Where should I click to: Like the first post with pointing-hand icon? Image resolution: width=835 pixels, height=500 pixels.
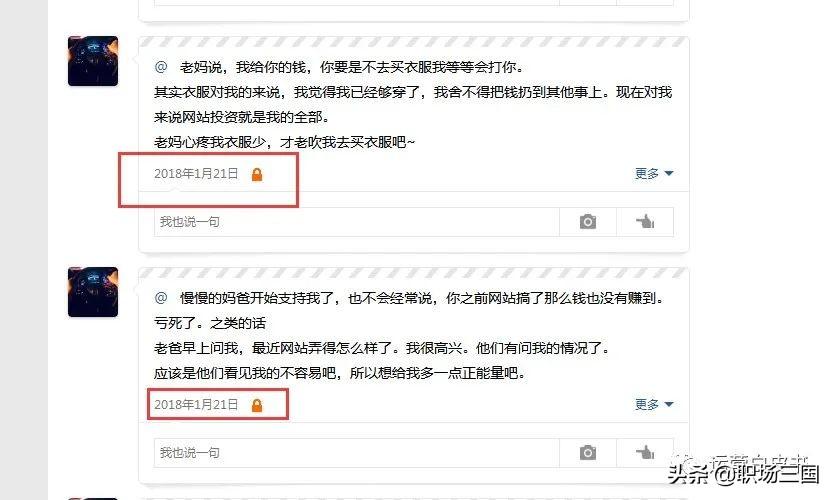point(645,222)
